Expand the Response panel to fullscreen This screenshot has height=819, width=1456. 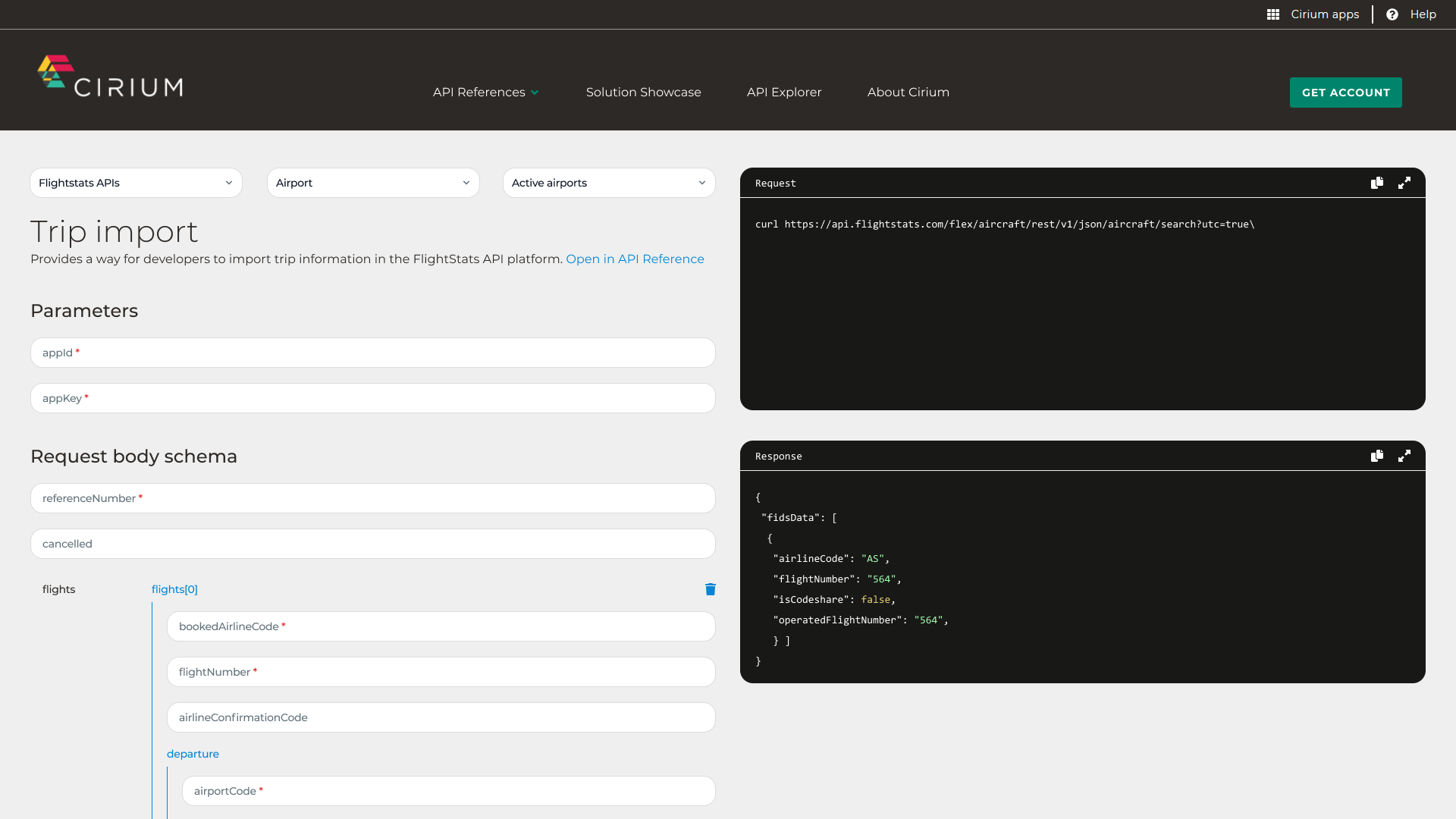(1404, 456)
